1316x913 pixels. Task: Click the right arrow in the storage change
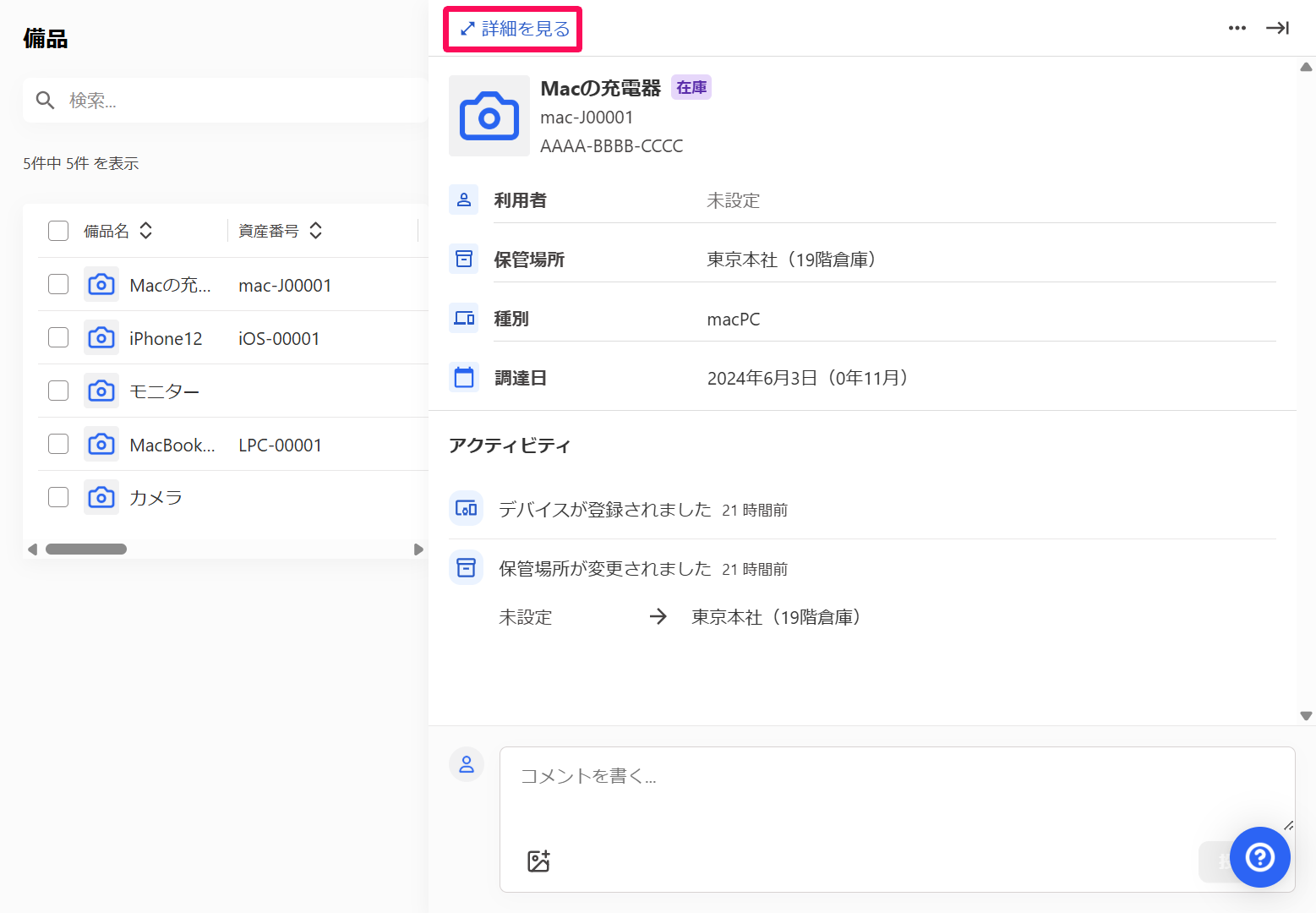tap(658, 616)
